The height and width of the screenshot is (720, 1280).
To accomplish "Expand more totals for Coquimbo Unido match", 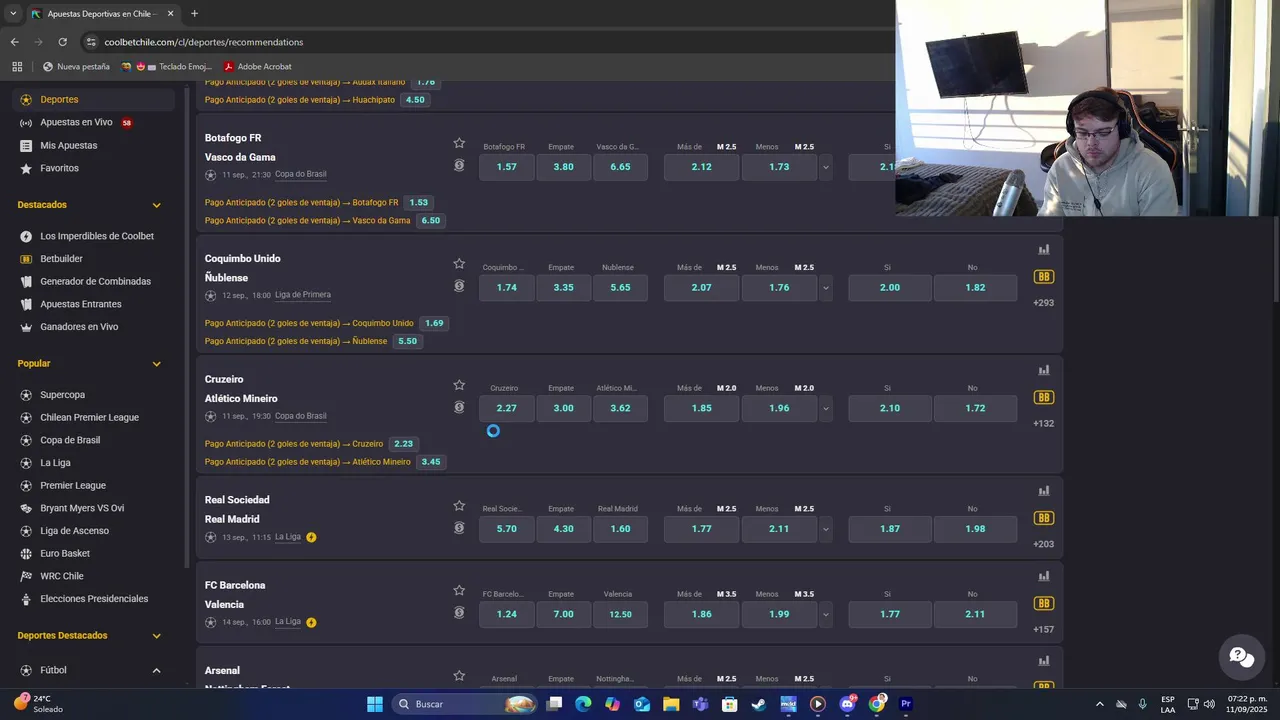I will 825,288.
